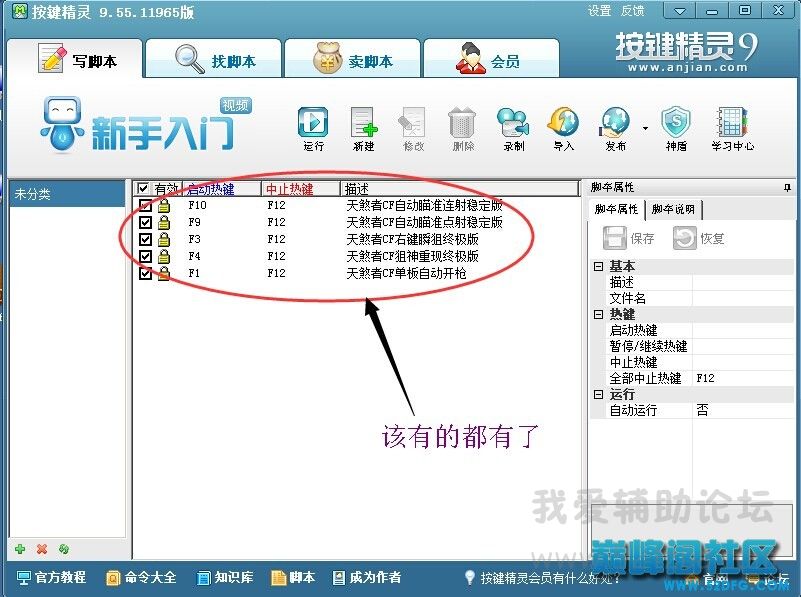Open 知识库 knowledge base link
The image size is (801, 597).
[x=225, y=578]
